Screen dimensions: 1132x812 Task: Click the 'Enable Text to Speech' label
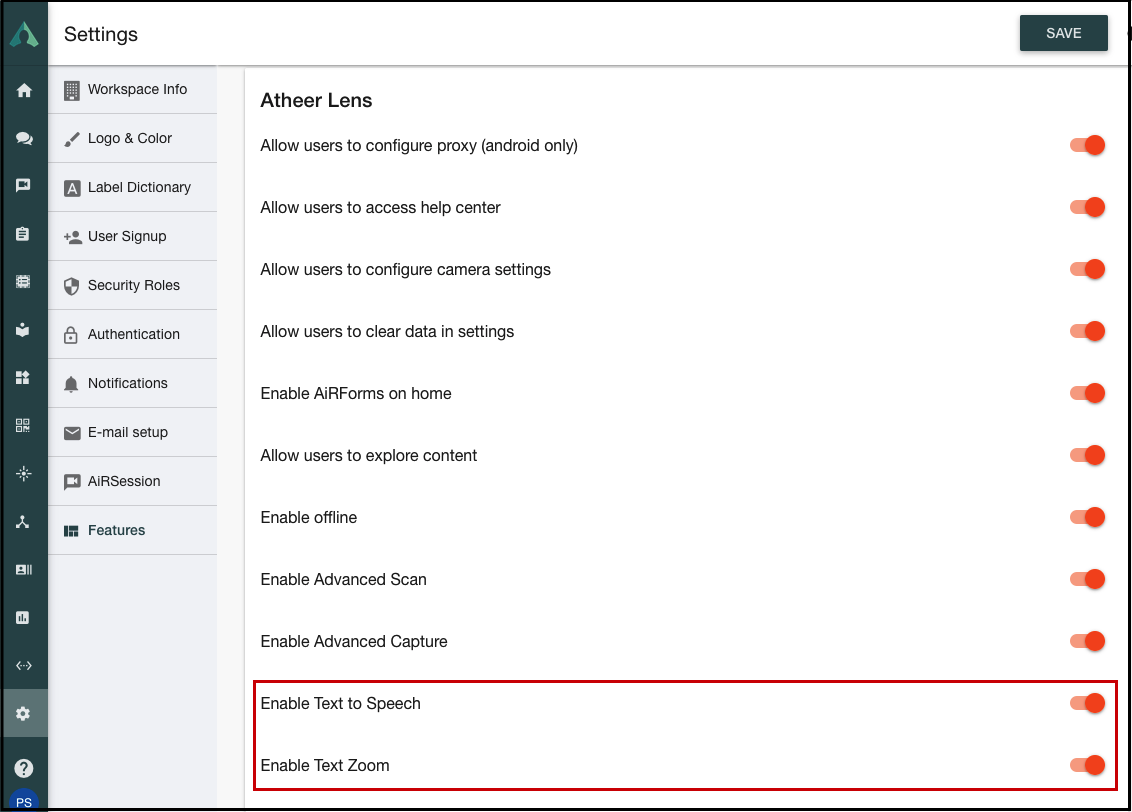(340, 704)
